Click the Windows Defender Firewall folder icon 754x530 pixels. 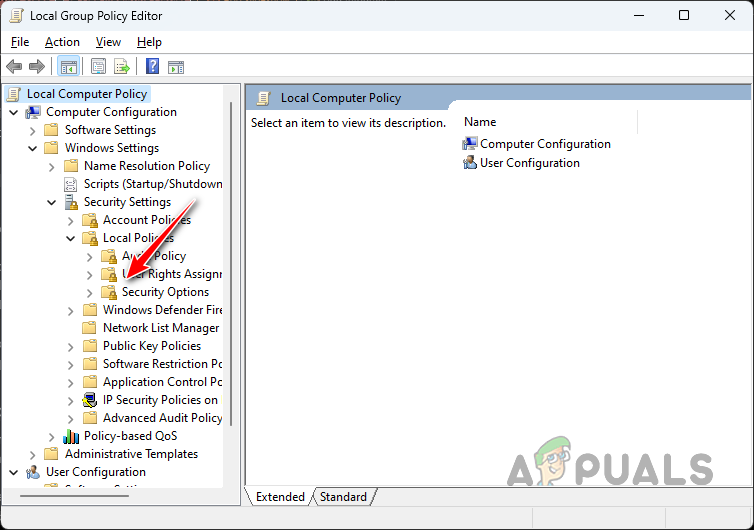tap(90, 310)
